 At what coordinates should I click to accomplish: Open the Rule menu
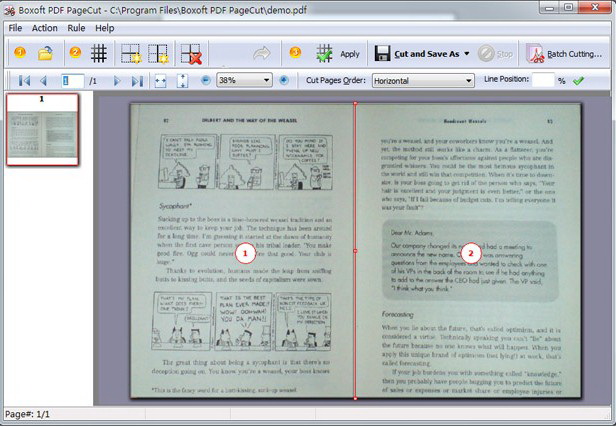pyautogui.click(x=76, y=28)
